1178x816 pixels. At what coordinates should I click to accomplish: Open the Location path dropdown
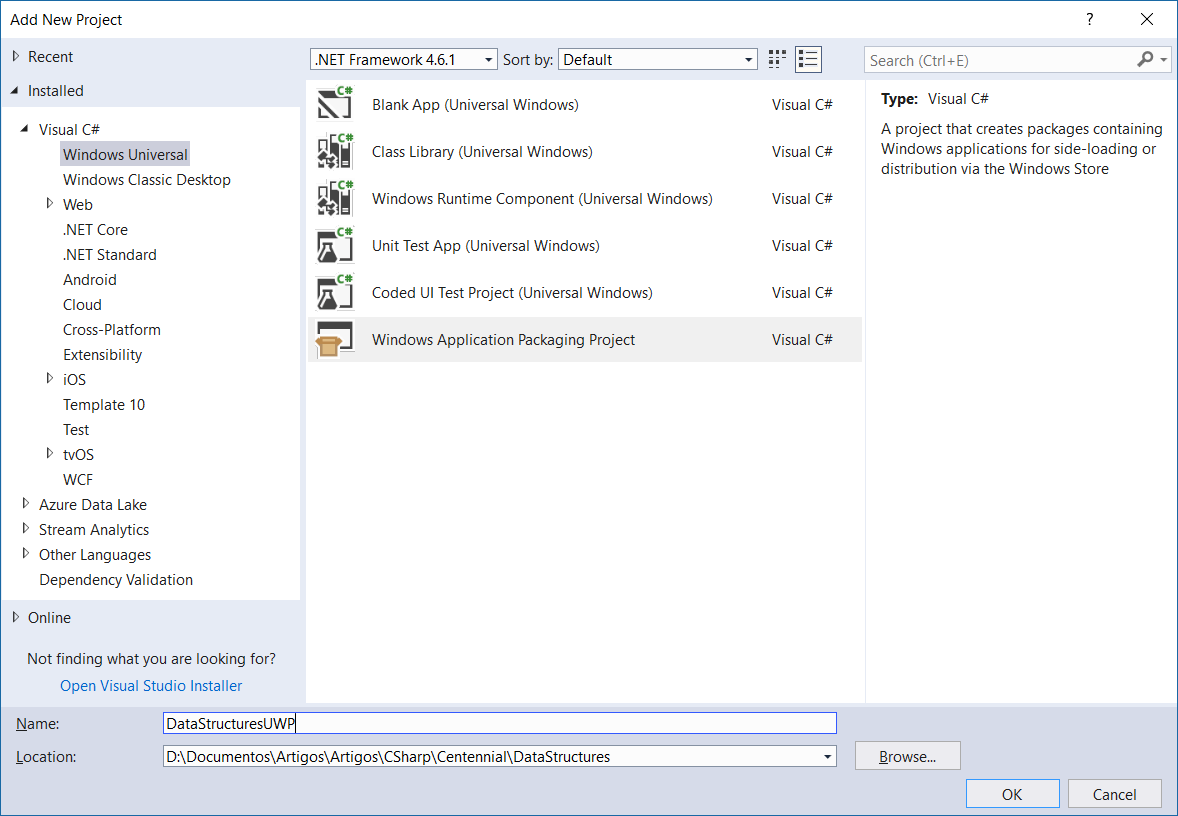pos(827,757)
